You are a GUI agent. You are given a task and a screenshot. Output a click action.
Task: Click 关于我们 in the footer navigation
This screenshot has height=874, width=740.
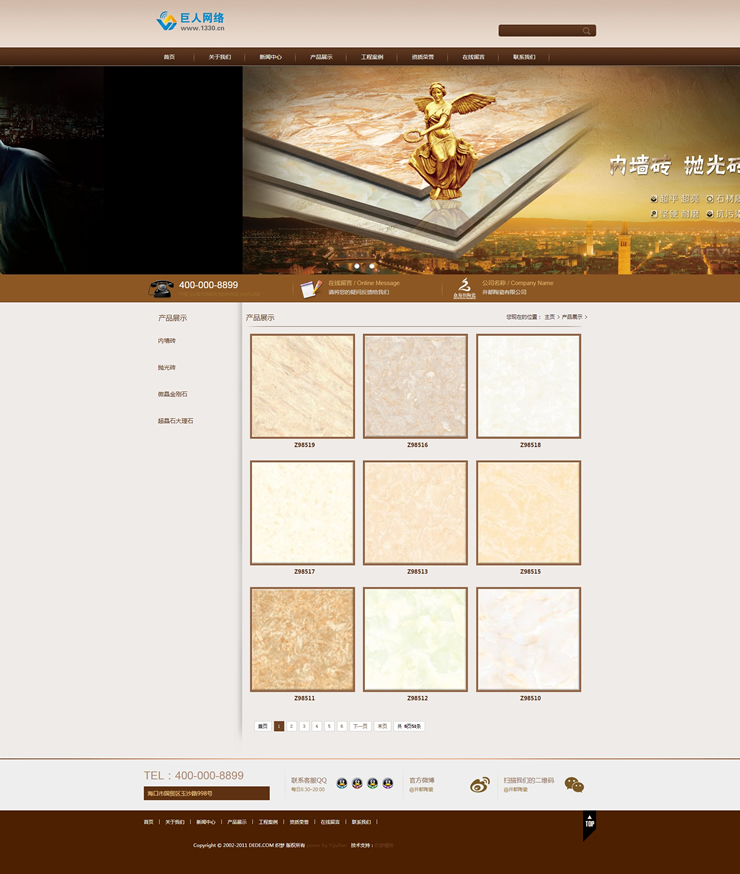coord(174,822)
